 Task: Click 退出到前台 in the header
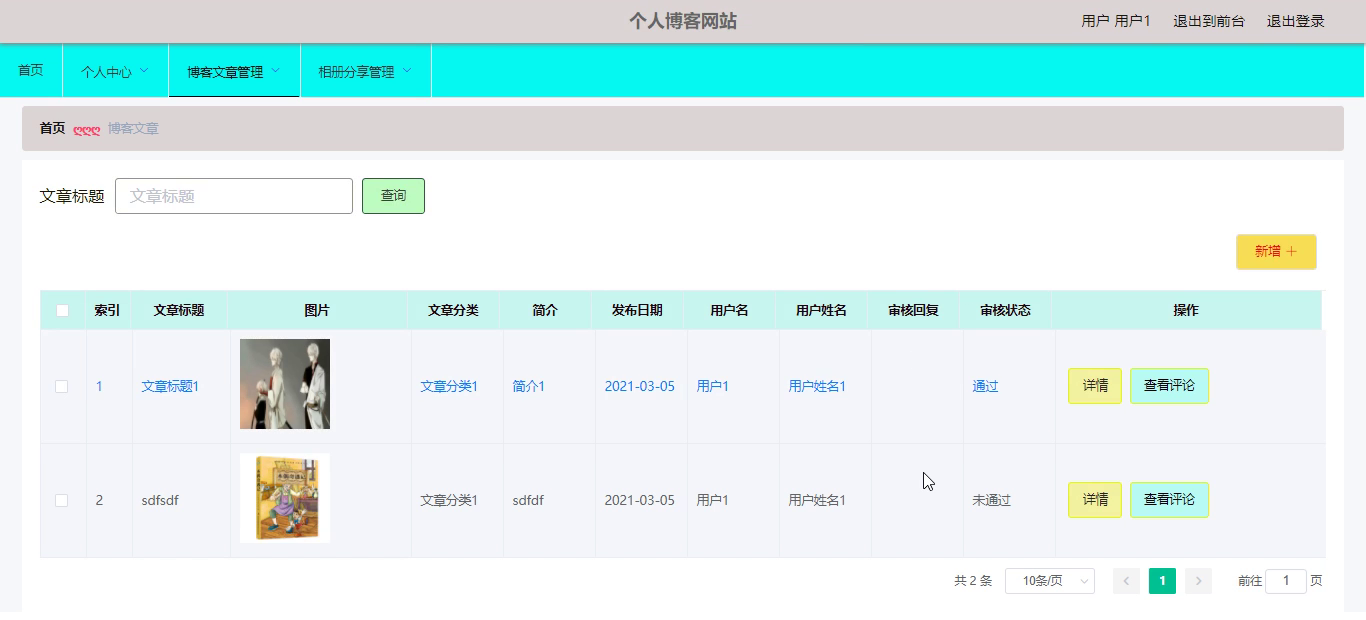click(x=1209, y=21)
